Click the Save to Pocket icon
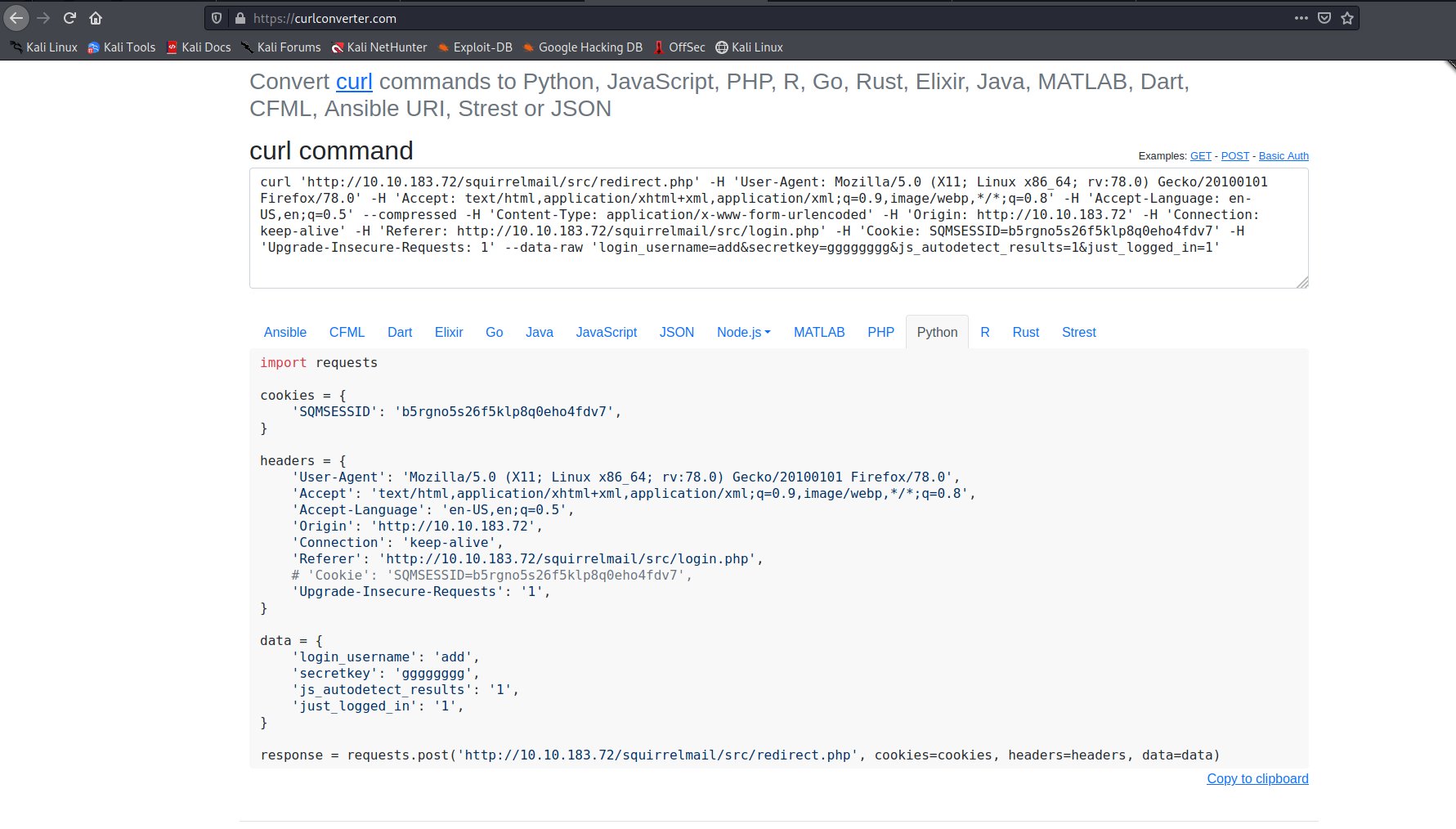The height and width of the screenshot is (829, 1456). [x=1324, y=18]
